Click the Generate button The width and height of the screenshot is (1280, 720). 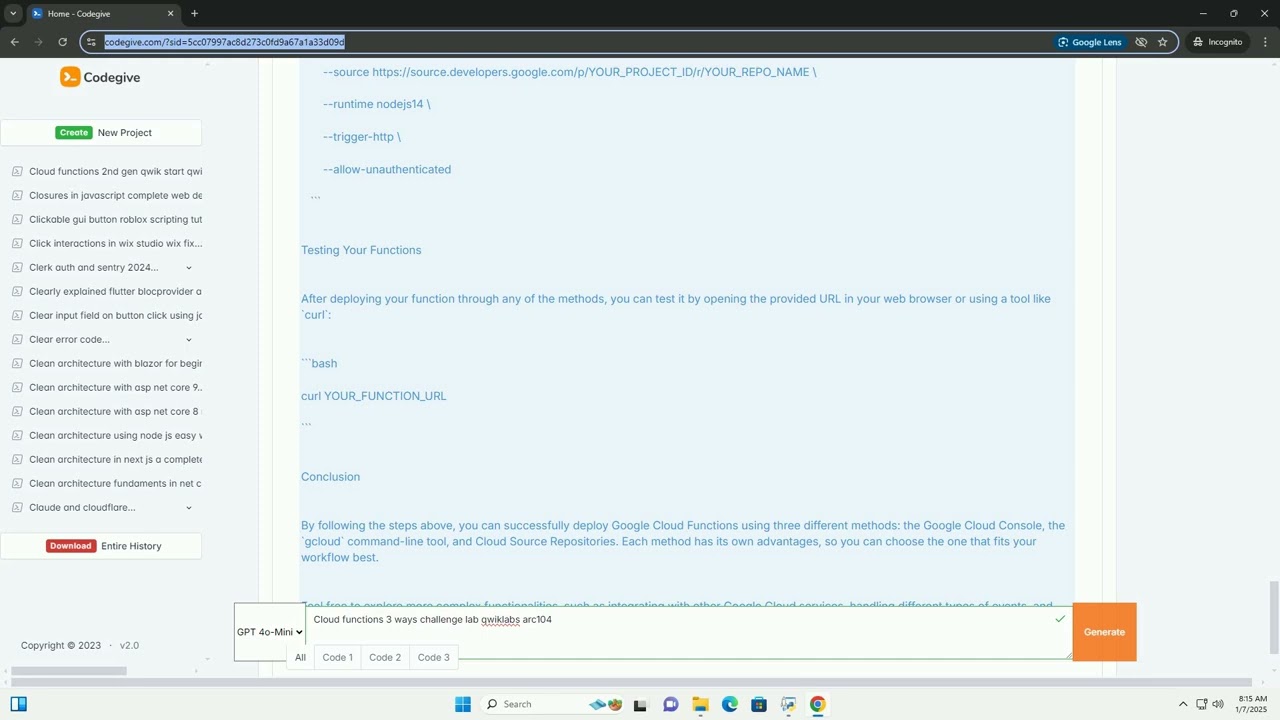pos(1104,632)
